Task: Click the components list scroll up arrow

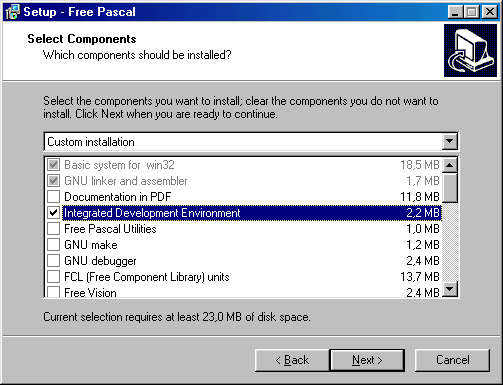Action: [450, 165]
